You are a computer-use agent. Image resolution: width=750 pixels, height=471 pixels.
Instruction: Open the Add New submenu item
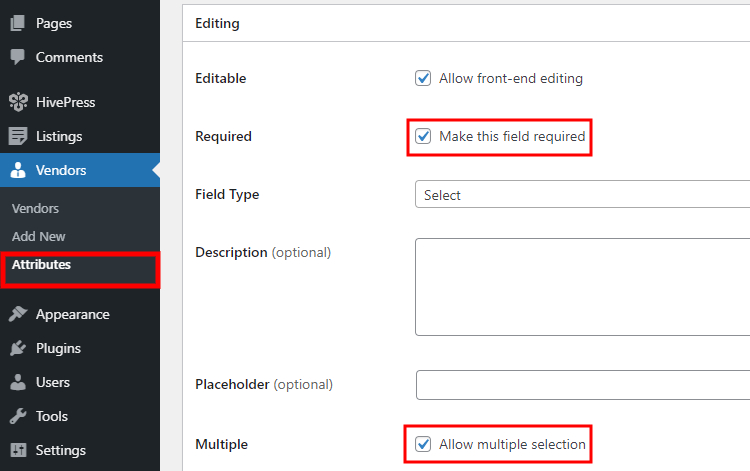39,236
